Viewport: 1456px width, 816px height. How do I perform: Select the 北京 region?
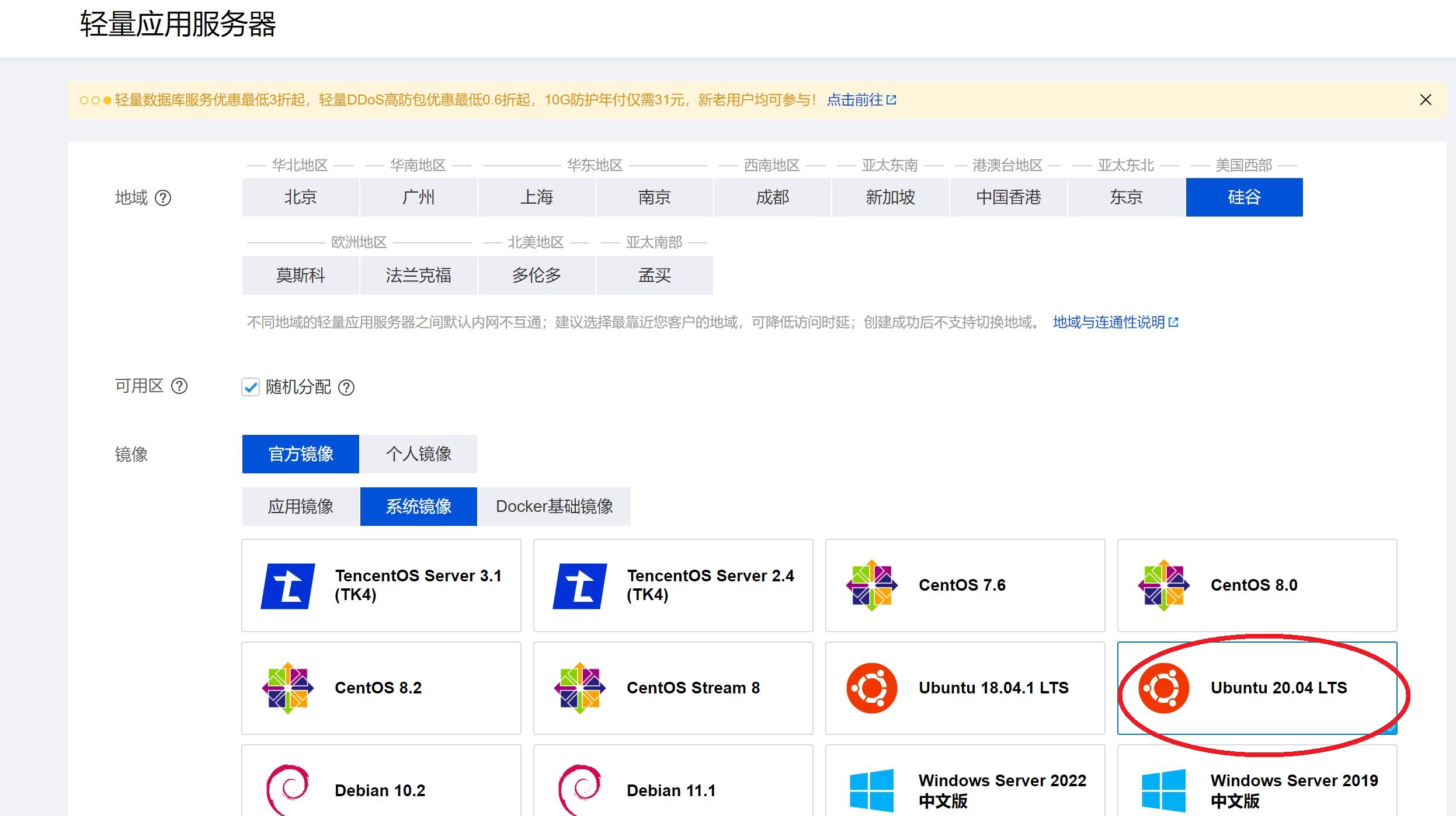coord(300,197)
